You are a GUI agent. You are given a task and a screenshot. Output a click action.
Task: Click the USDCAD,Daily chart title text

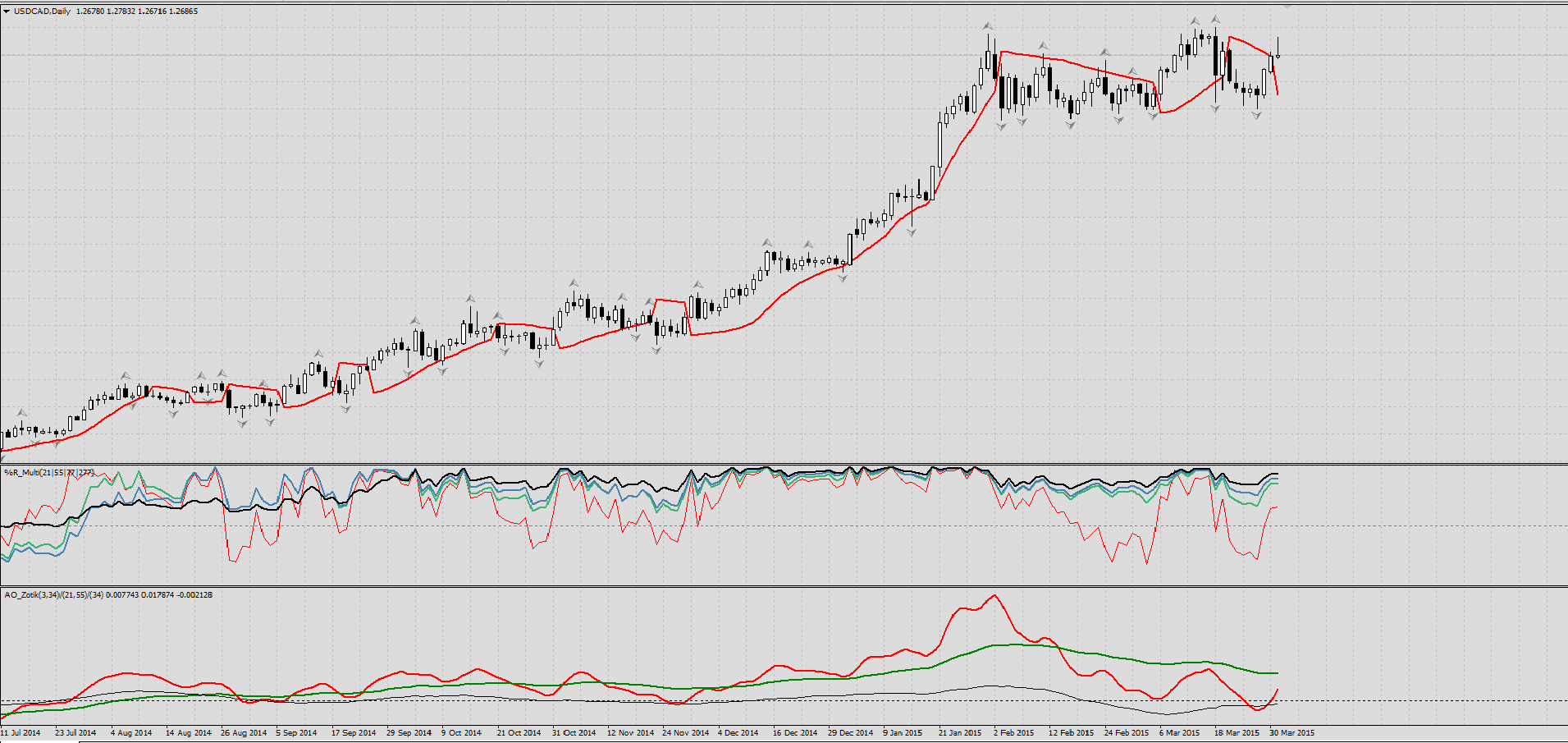pyautogui.click(x=42, y=11)
